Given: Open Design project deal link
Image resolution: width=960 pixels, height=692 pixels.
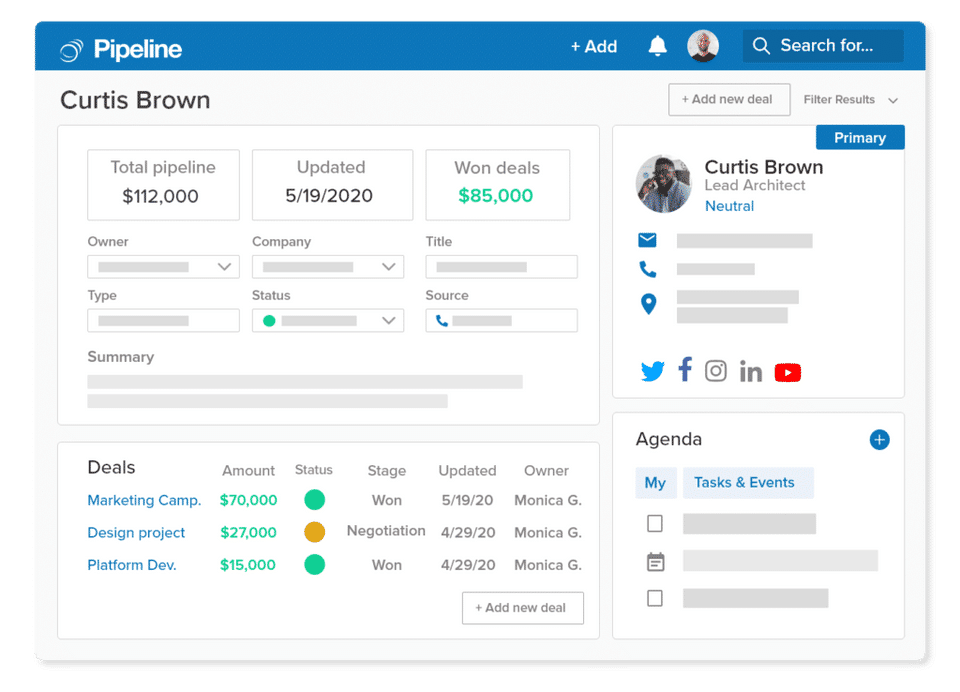Looking at the screenshot, I should [x=136, y=533].
